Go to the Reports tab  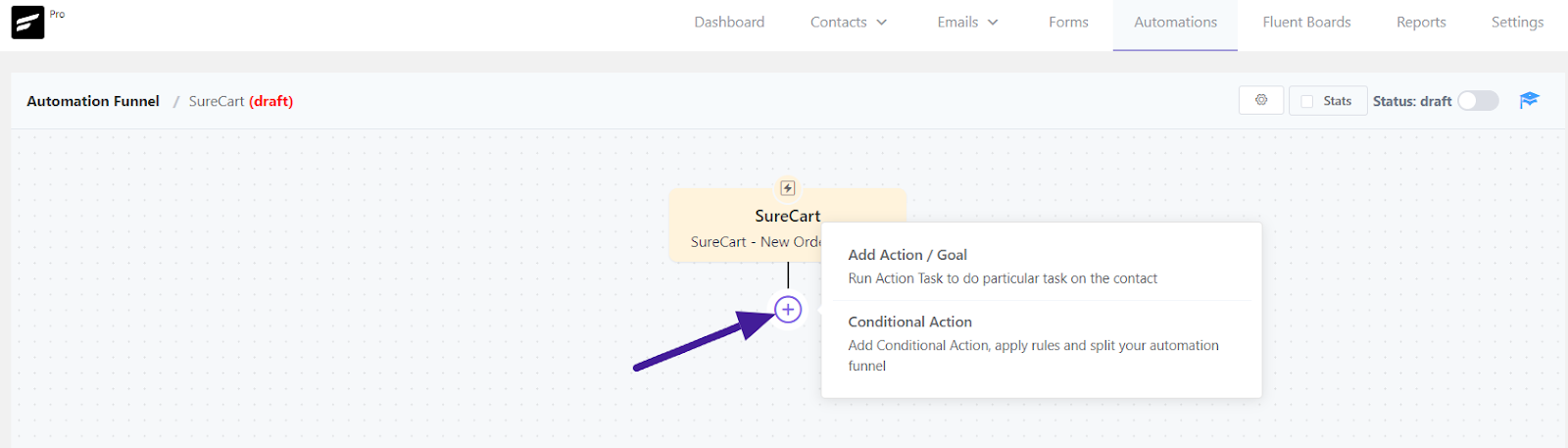[x=1421, y=22]
